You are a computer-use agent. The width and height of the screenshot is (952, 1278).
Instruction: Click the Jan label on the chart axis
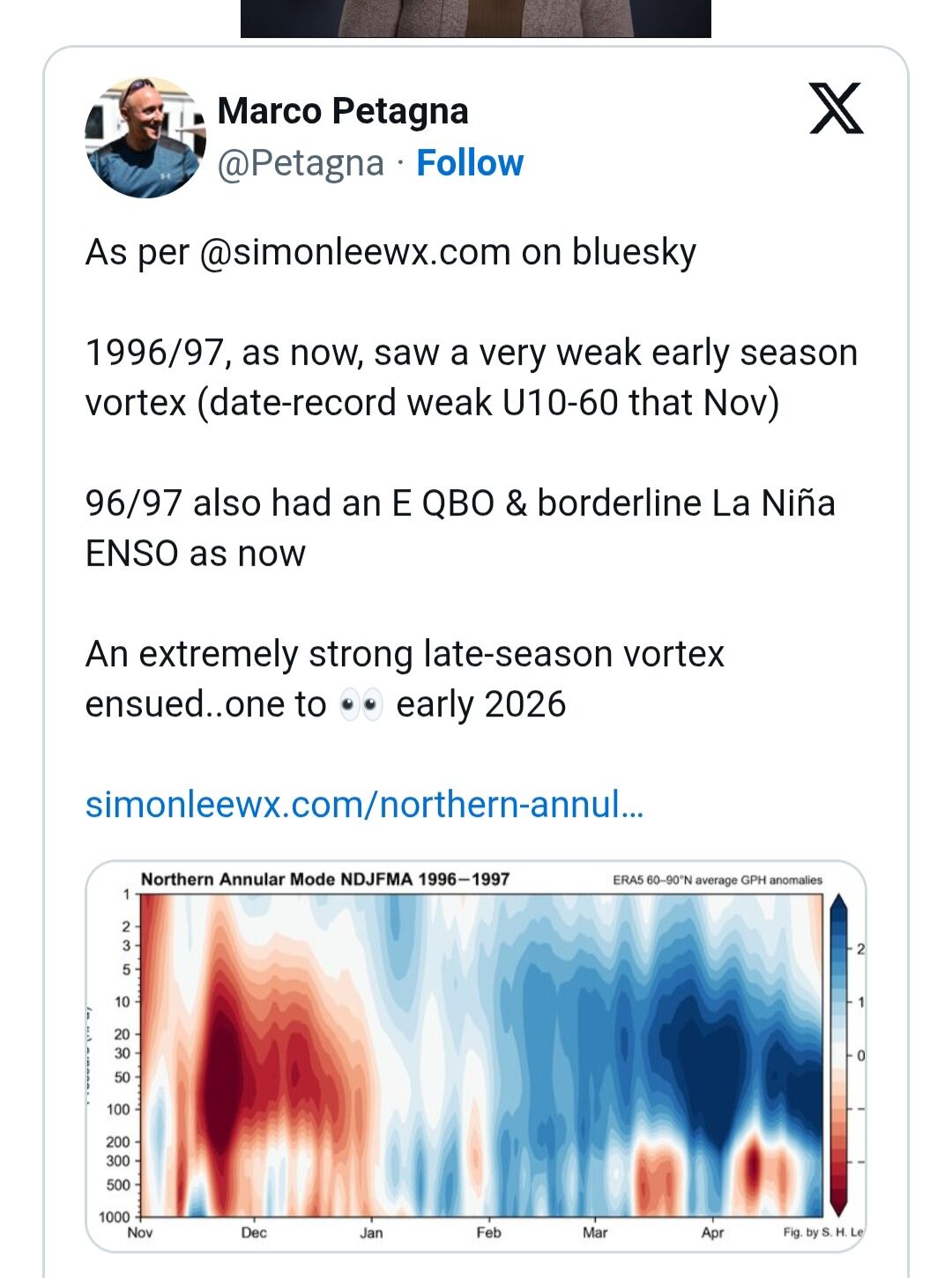371,1232
